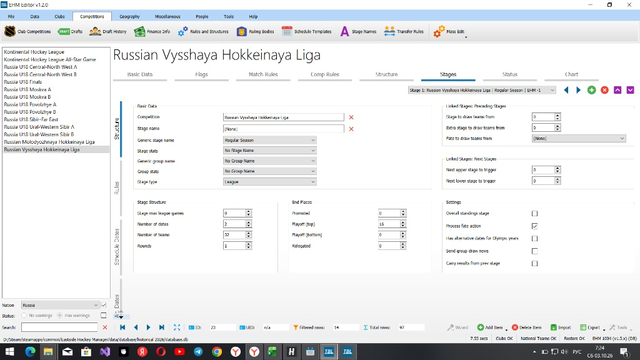Open Stage Names toolbar icon
This screenshot has width=640, height=360.
[x=345, y=31]
